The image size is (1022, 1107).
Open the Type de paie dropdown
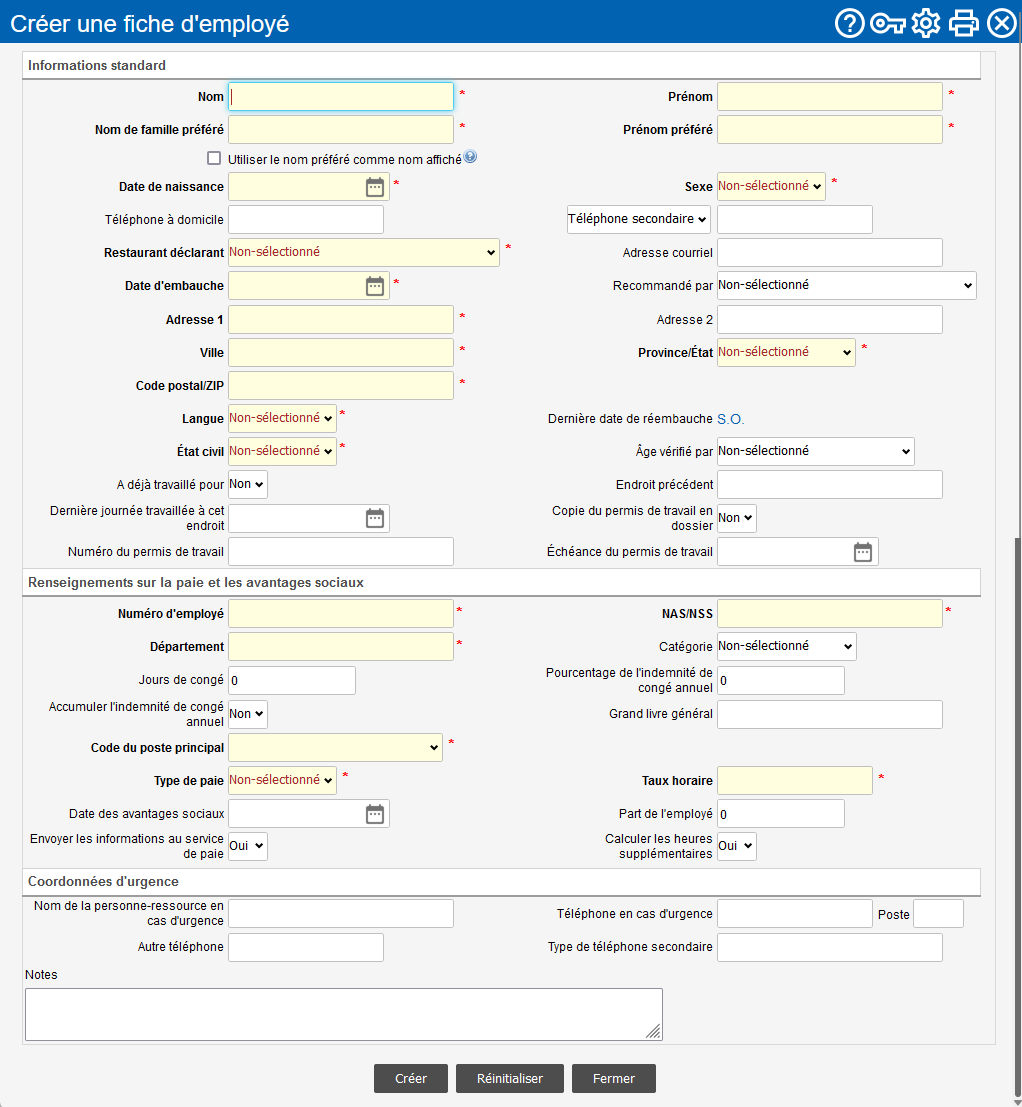coord(282,780)
